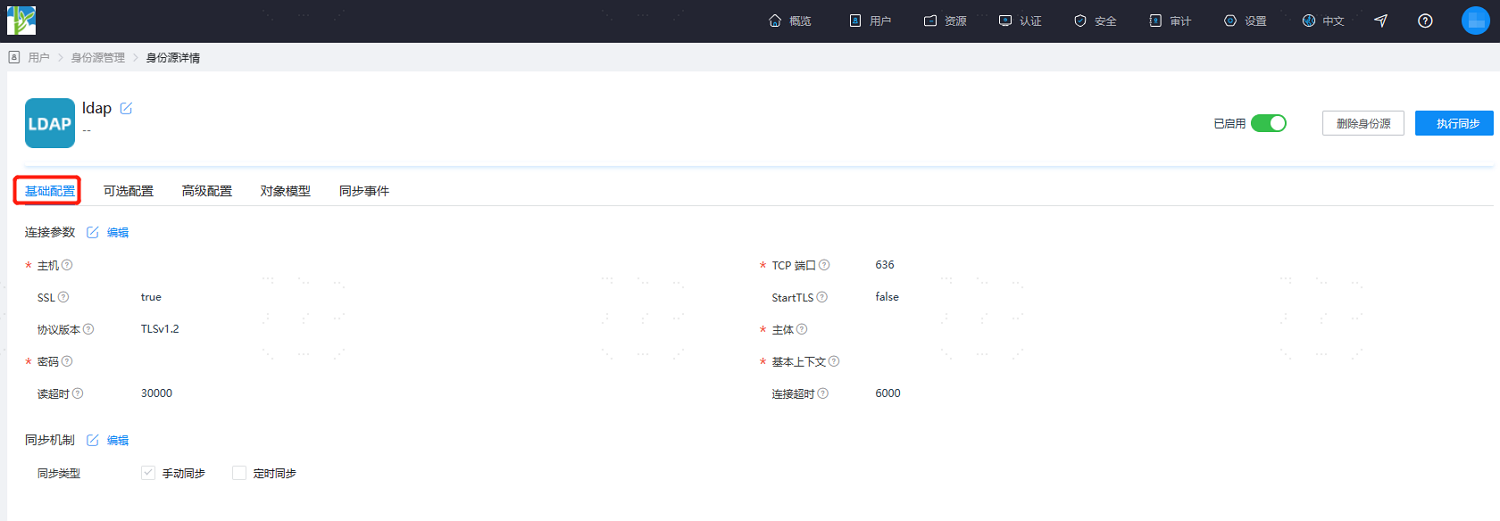The image size is (1500, 521).
Task: Open the 中文 language selector
Action: pos(1323,21)
